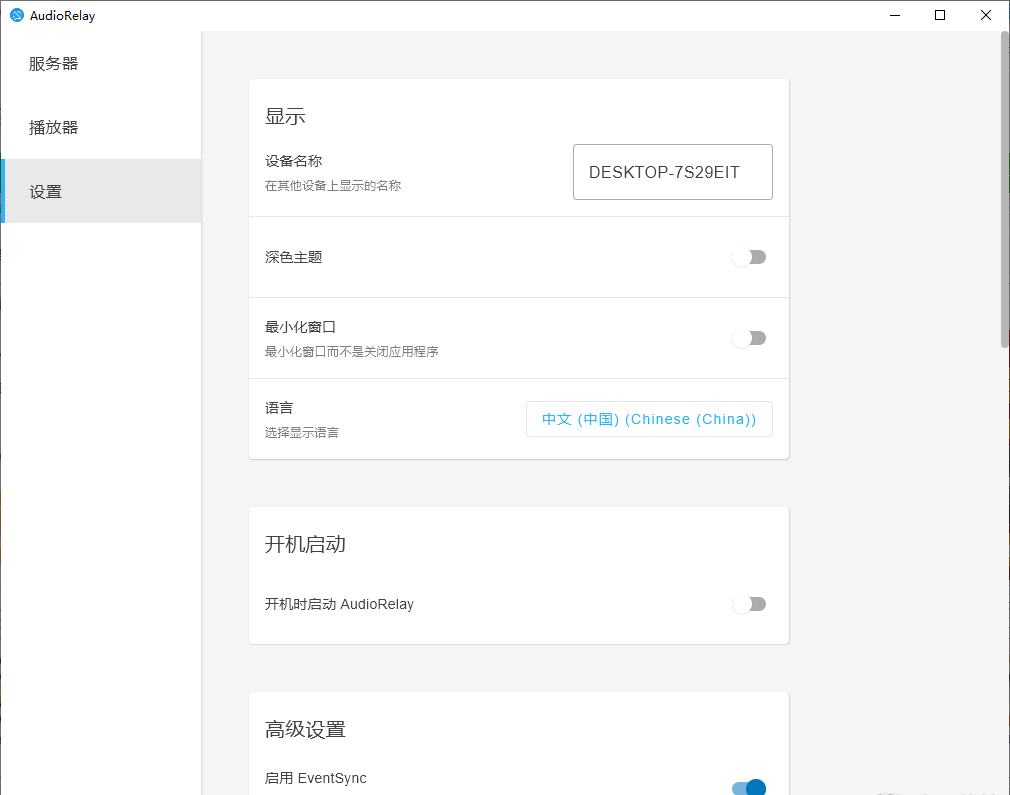Click the 最小化窗口而不是关闭应用程序 description
Screen dimensions: 1010x795
click(x=352, y=352)
